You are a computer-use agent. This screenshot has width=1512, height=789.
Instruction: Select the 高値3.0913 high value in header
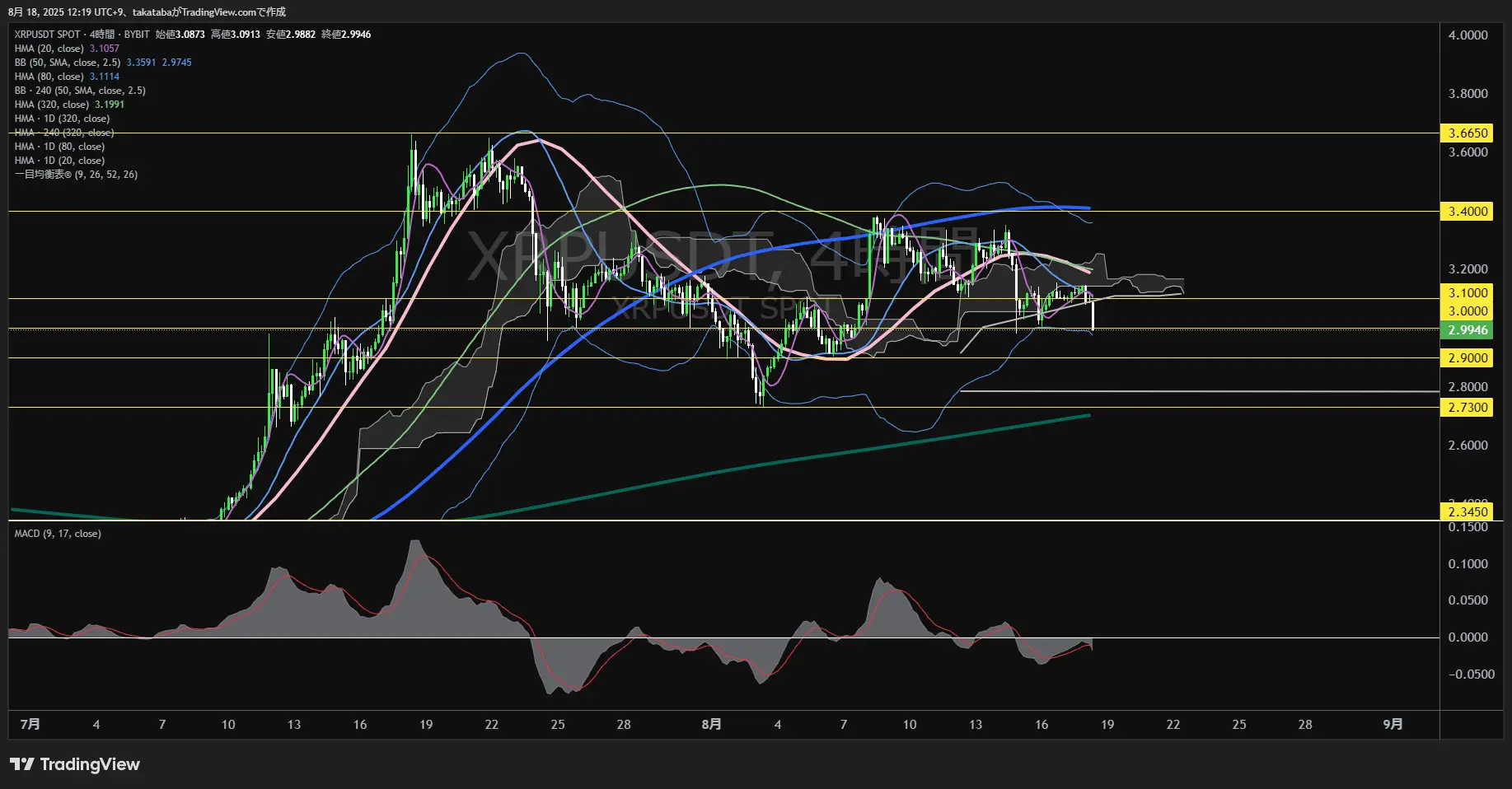tap(235, 35)
